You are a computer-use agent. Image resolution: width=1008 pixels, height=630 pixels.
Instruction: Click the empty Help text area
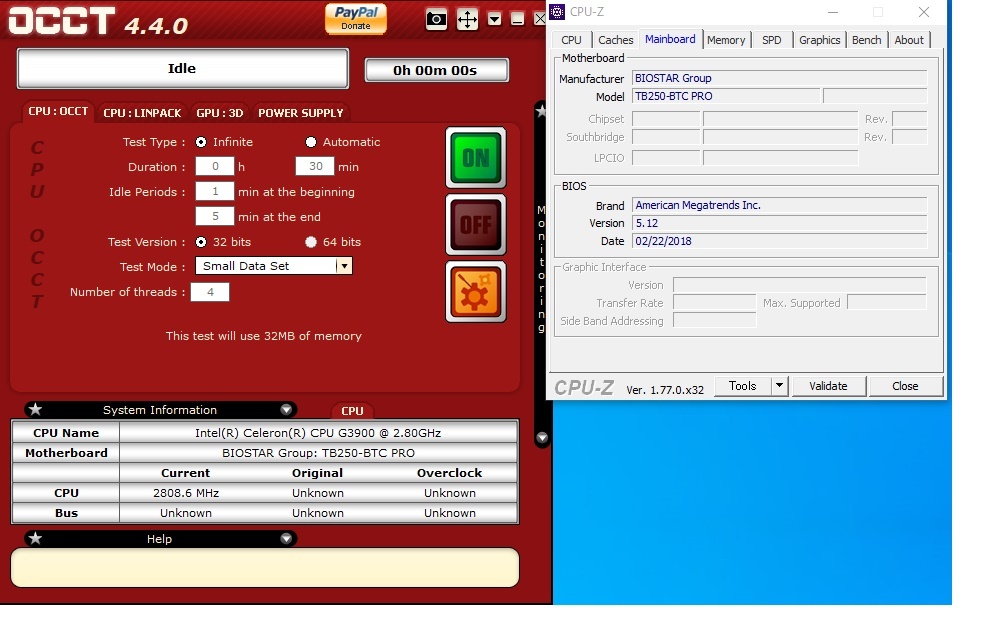(x=265, y=567)
